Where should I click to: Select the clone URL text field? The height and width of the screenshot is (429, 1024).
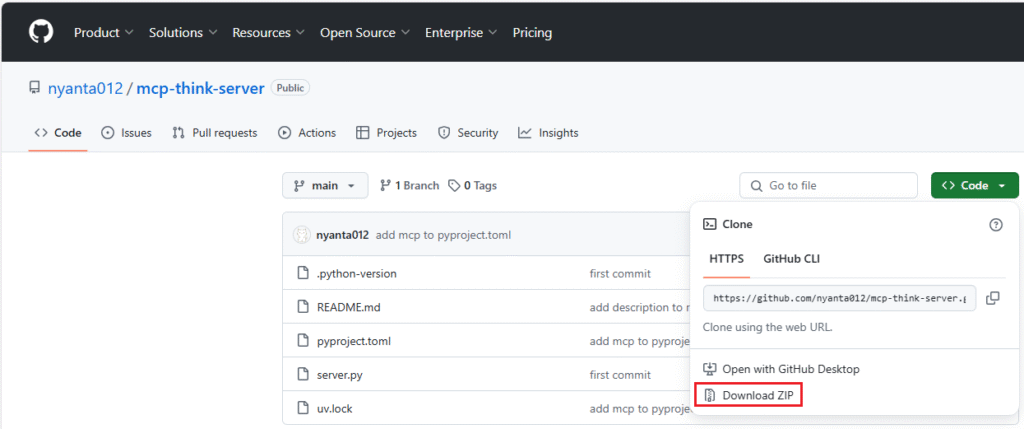(x=839, y=298)
